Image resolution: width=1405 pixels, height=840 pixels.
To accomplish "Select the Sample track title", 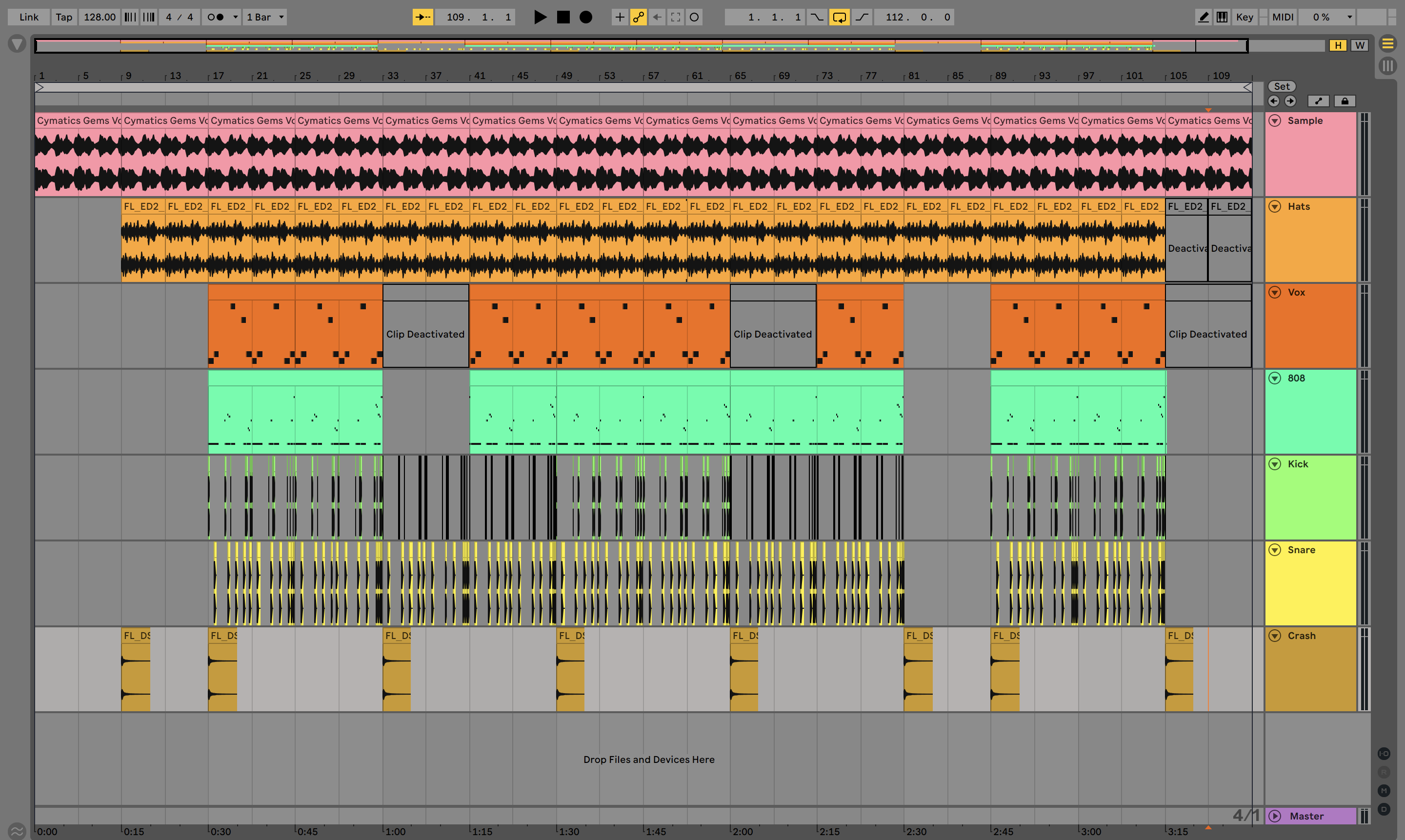I will tap(1305, 120).
